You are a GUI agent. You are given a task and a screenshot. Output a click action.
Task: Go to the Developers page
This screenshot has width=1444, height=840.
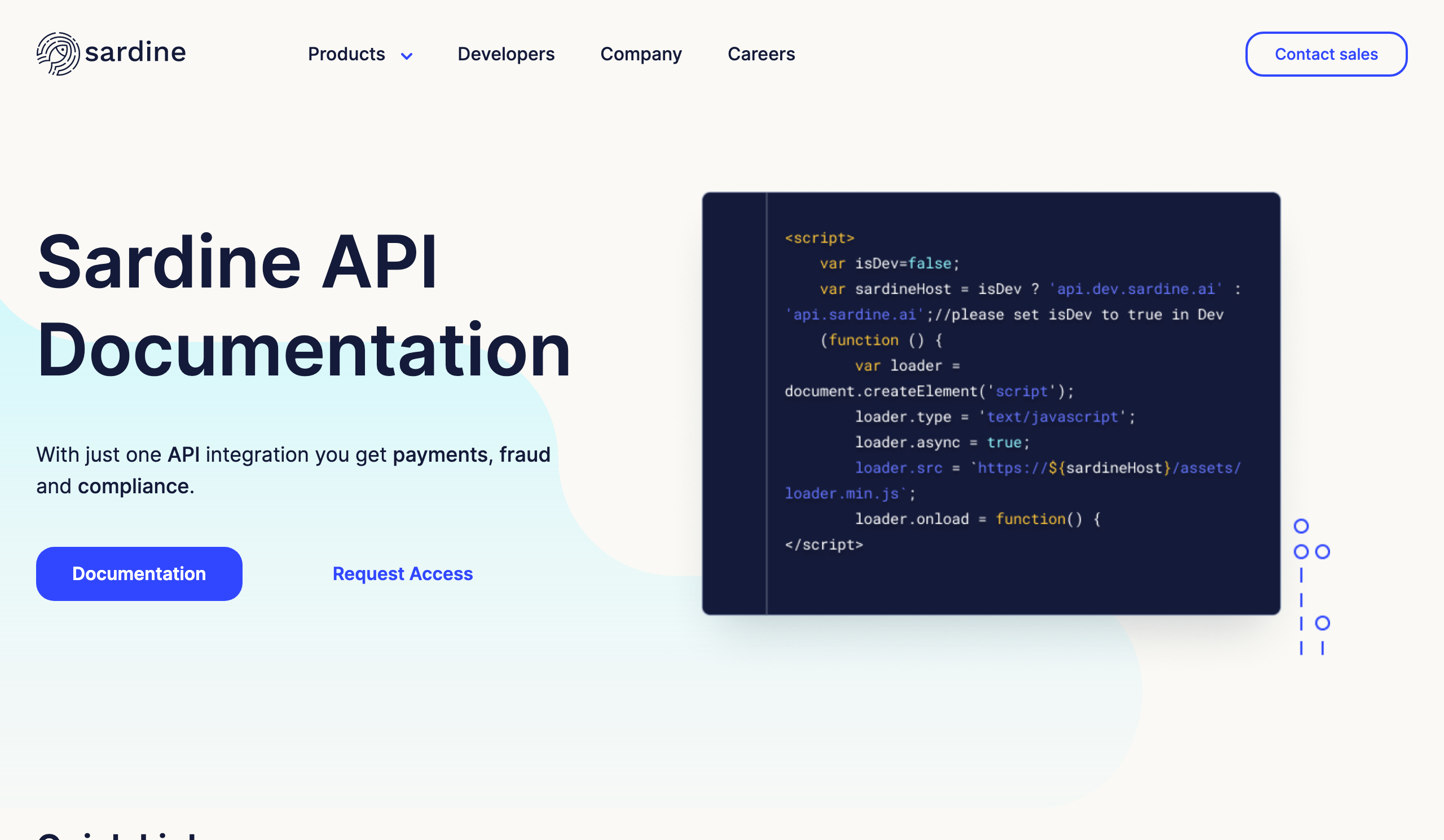coord(505,54)
